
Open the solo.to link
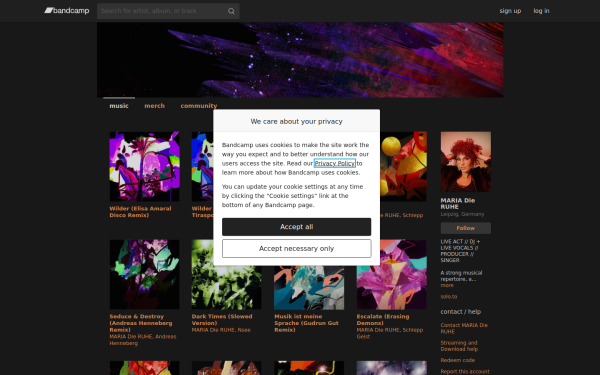coord(449,297)
